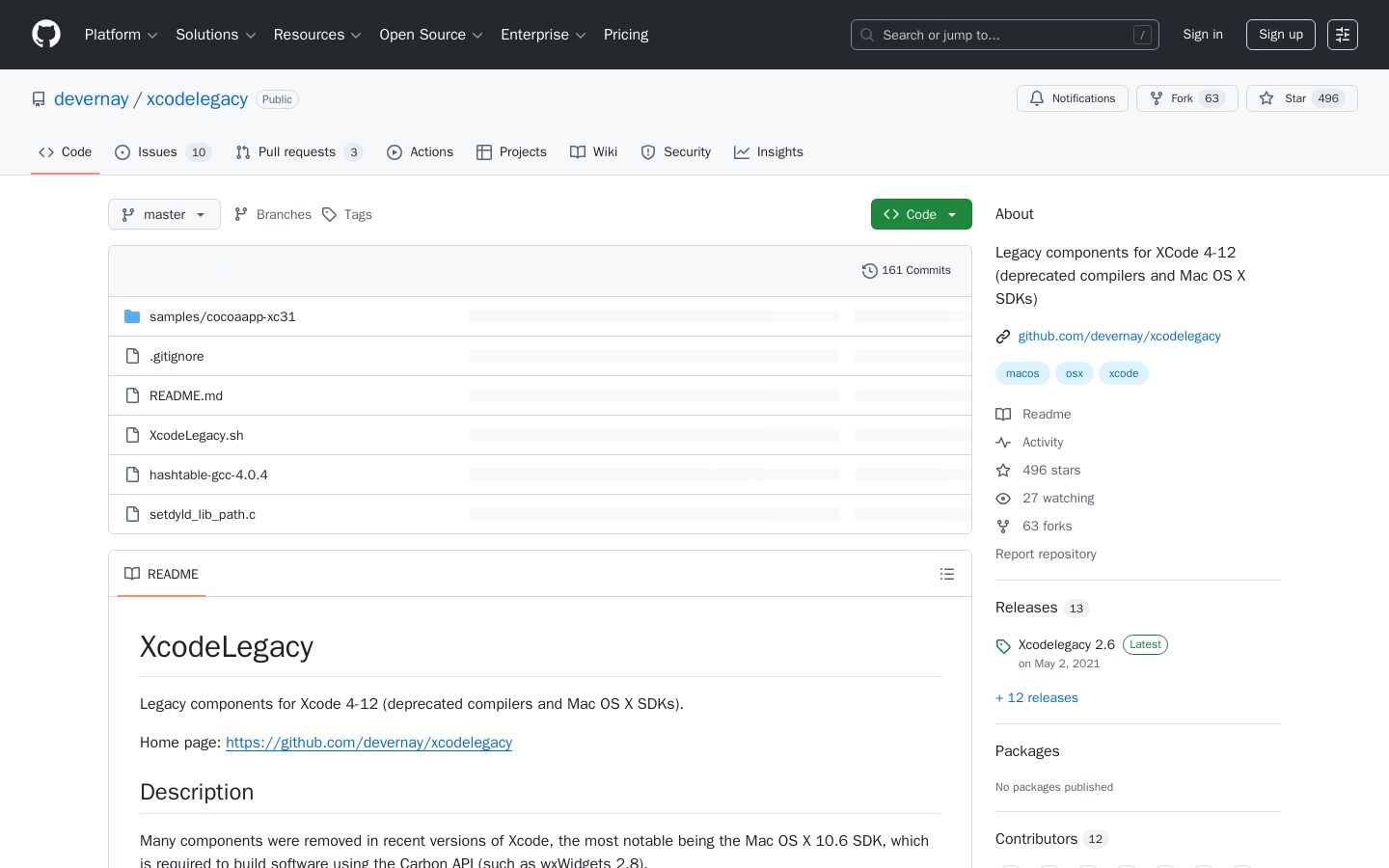
Task: Open the devernay owner profile link
Action: 91,99
